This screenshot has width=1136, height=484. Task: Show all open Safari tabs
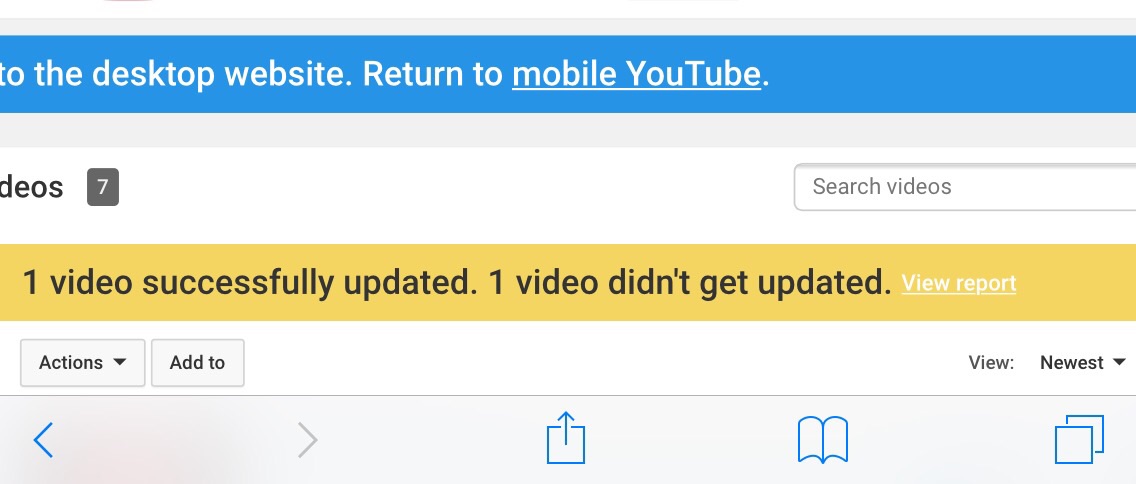[x=1079, y=439]
